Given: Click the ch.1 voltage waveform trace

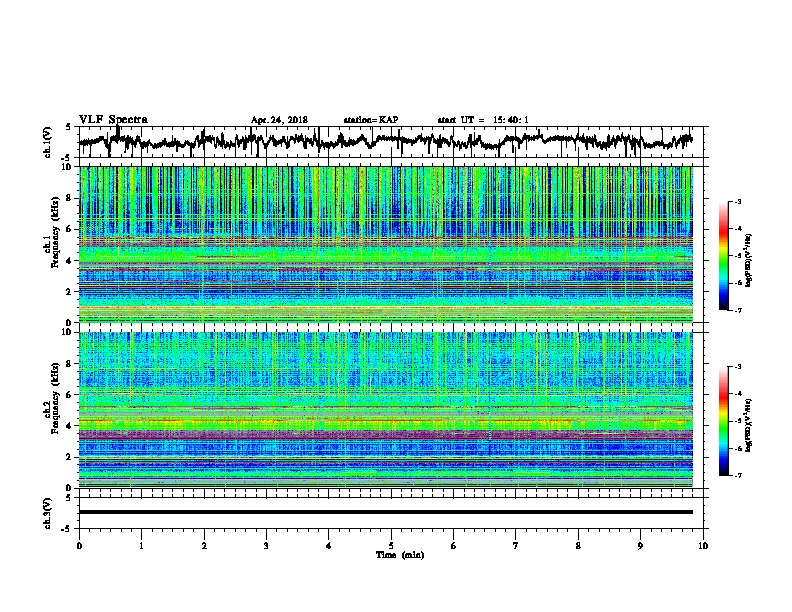Looking at the screenshot, I should click(385, 141).
